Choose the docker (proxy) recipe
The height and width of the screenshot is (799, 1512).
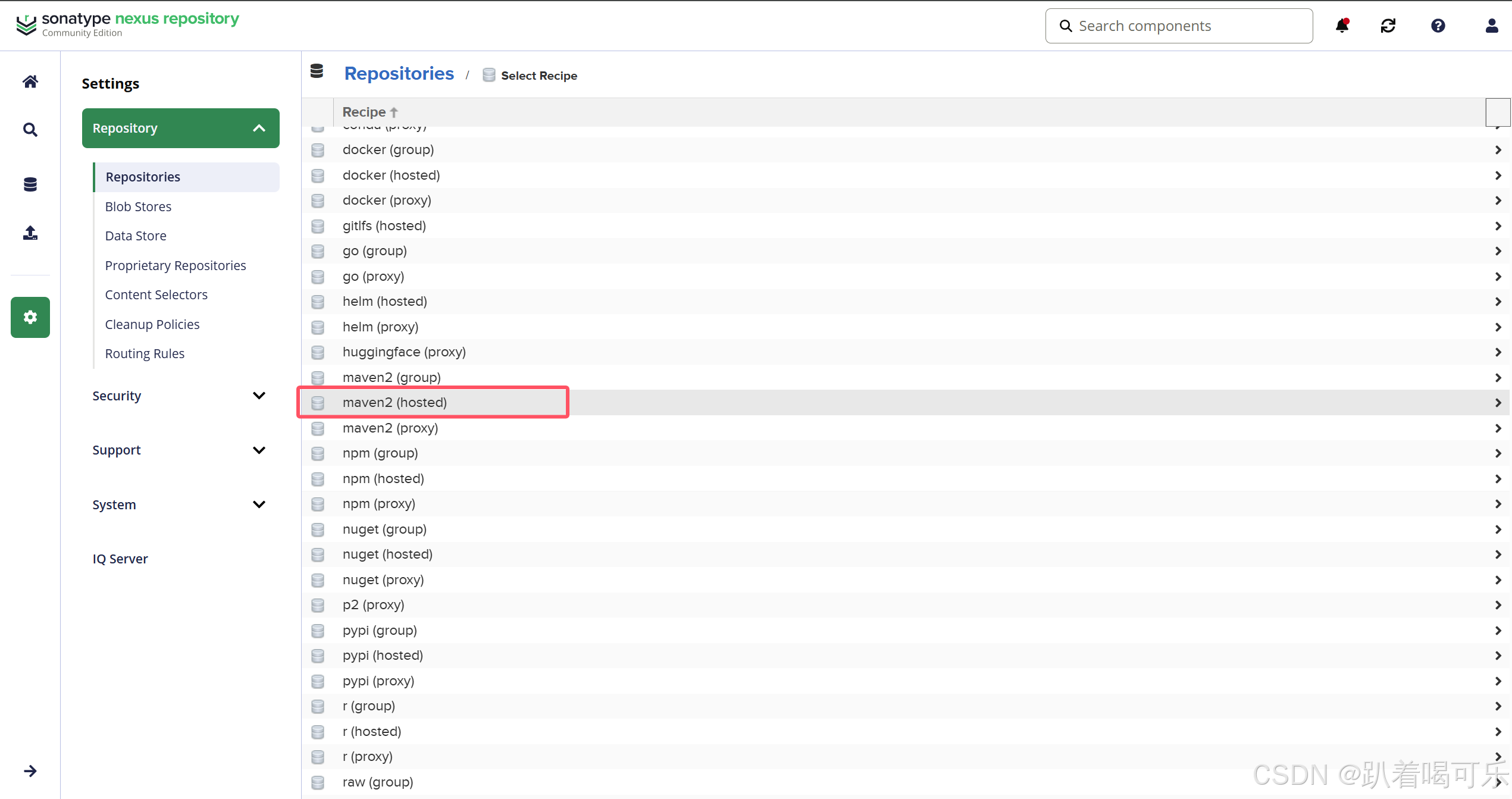[x=906, y=200]
